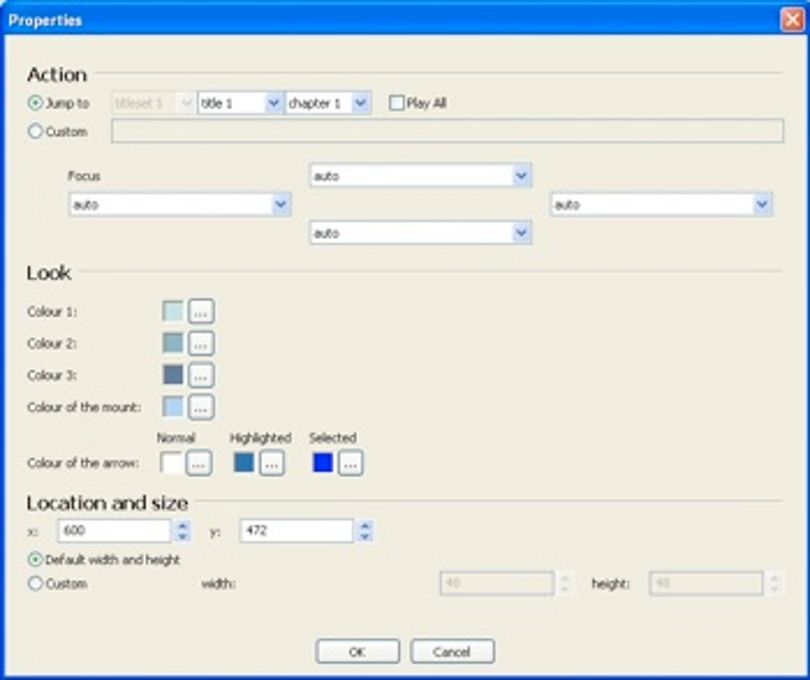Expand the title 1 dropdown

coord(274,103)
